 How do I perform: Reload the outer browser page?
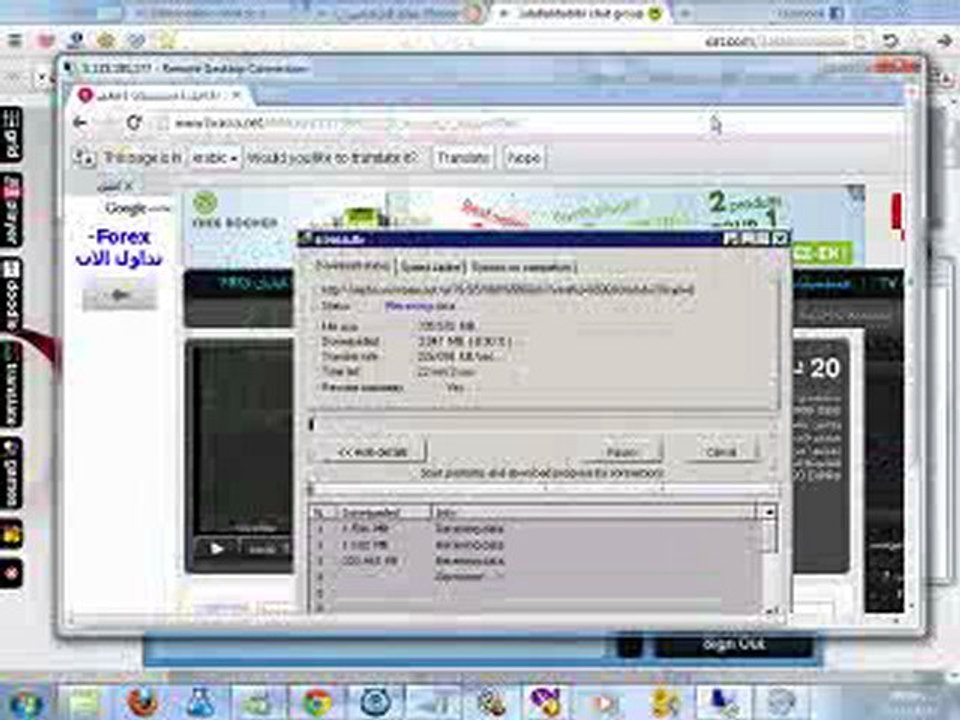(x=891, y=41)
